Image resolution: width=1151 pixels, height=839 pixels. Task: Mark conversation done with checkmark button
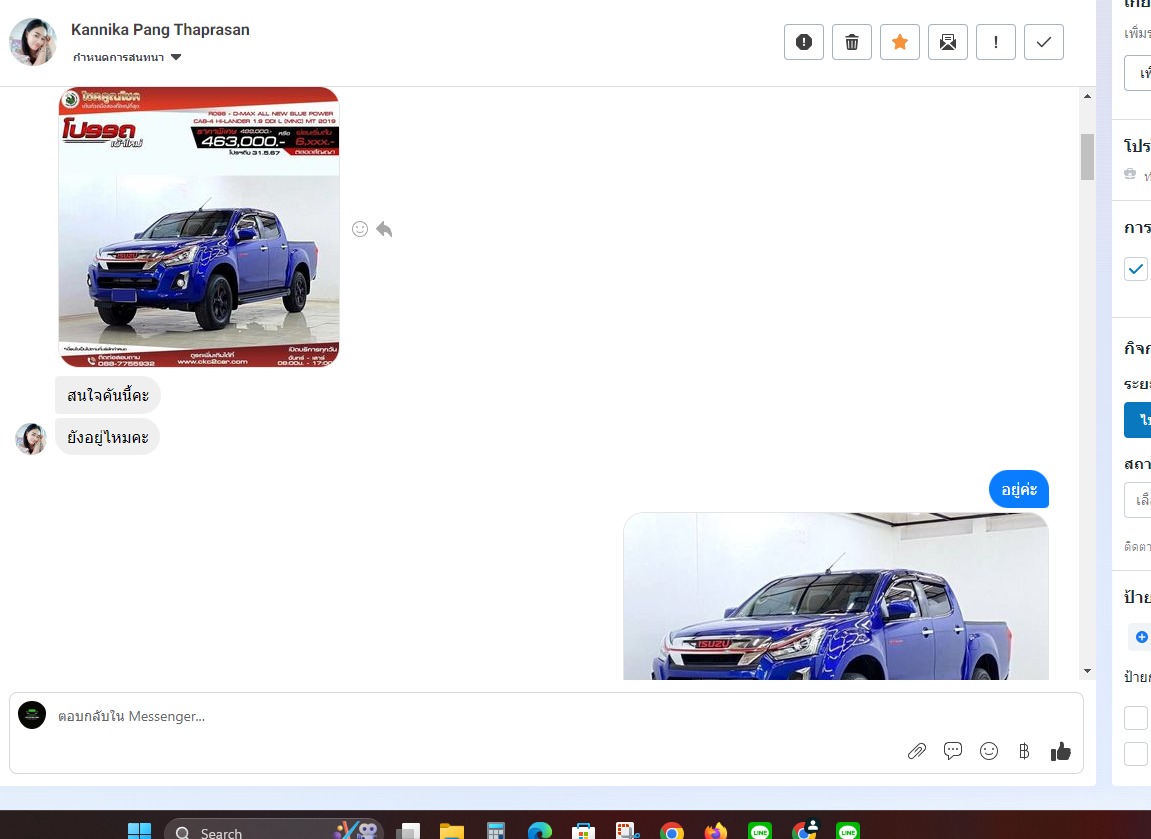tap(1044, 42)
